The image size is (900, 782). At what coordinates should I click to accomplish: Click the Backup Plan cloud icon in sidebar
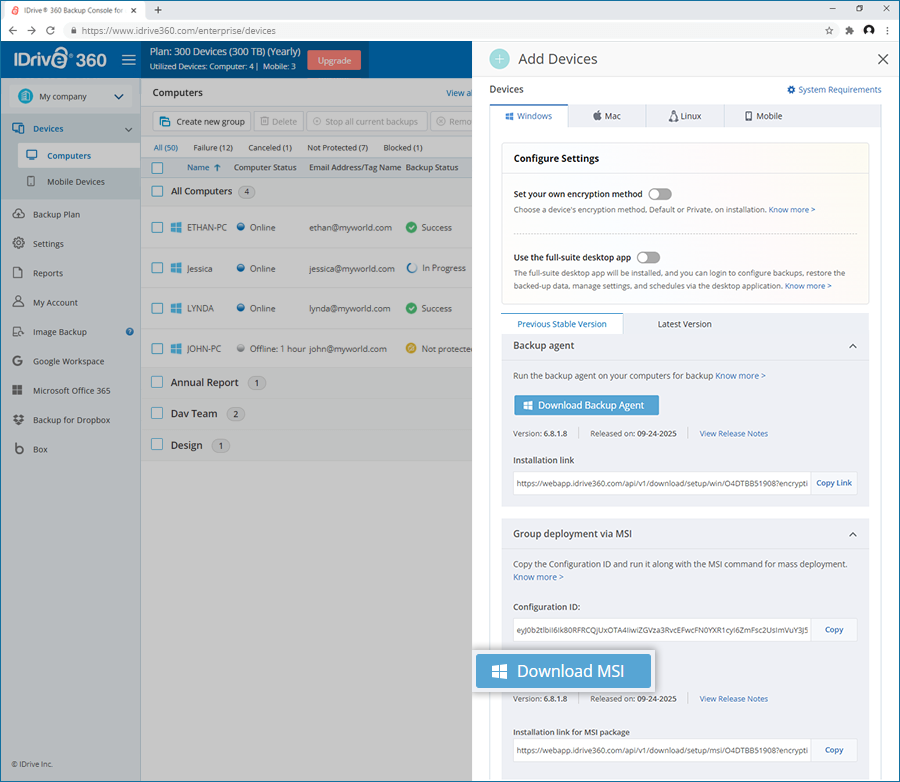coord(18,214)
